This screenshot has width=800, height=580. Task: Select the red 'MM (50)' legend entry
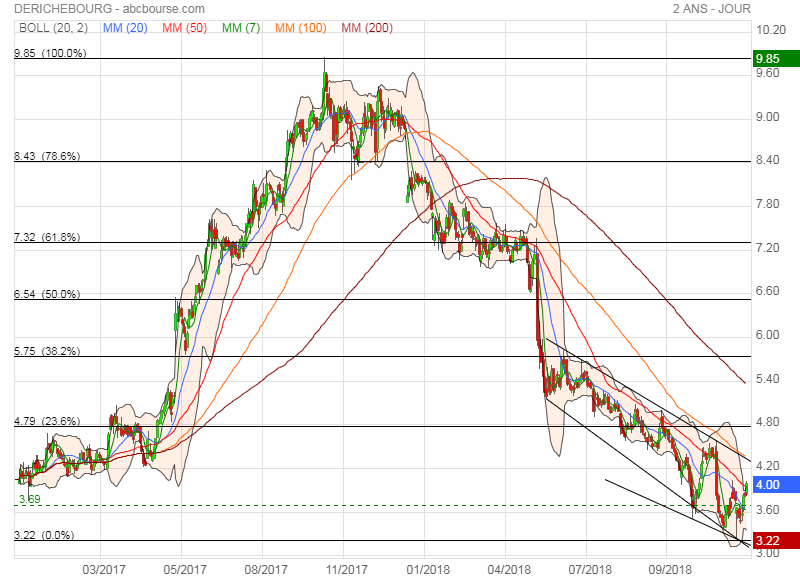pyautogui.click(x=185, y=28)
